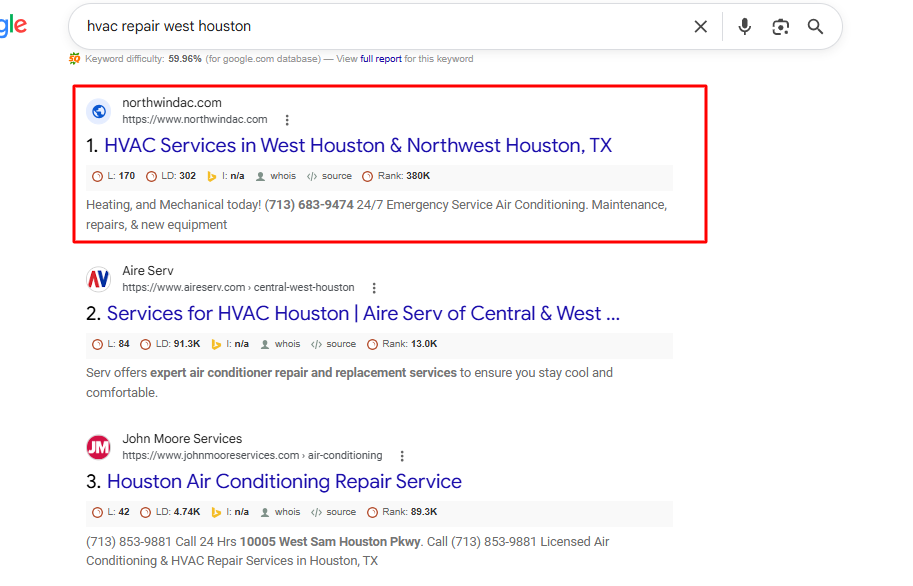
Task: Click the SEOquake icon beside Keyword difficulty
Action: point(75,59)
